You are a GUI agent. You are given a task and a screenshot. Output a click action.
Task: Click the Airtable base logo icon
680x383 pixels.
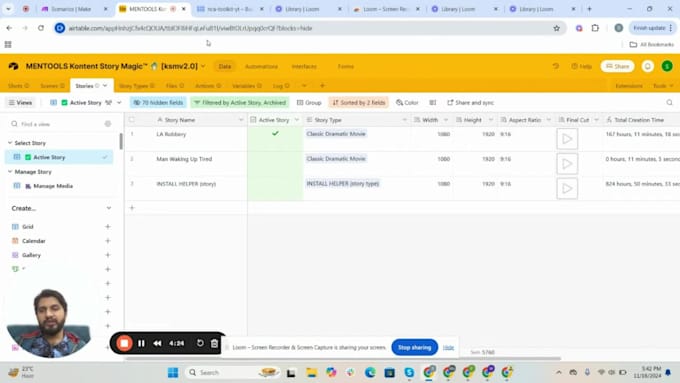(x=13, y=66)
